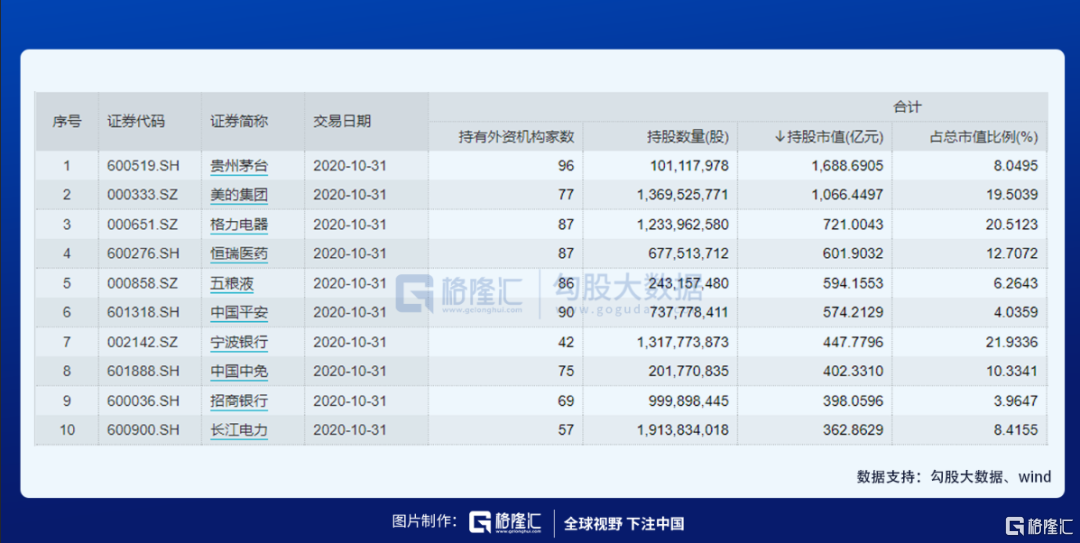The width and height of the screenshot is (1080, 543).
Task: Click the ratio value 3.9647
Action: (x=1015, y=401)
